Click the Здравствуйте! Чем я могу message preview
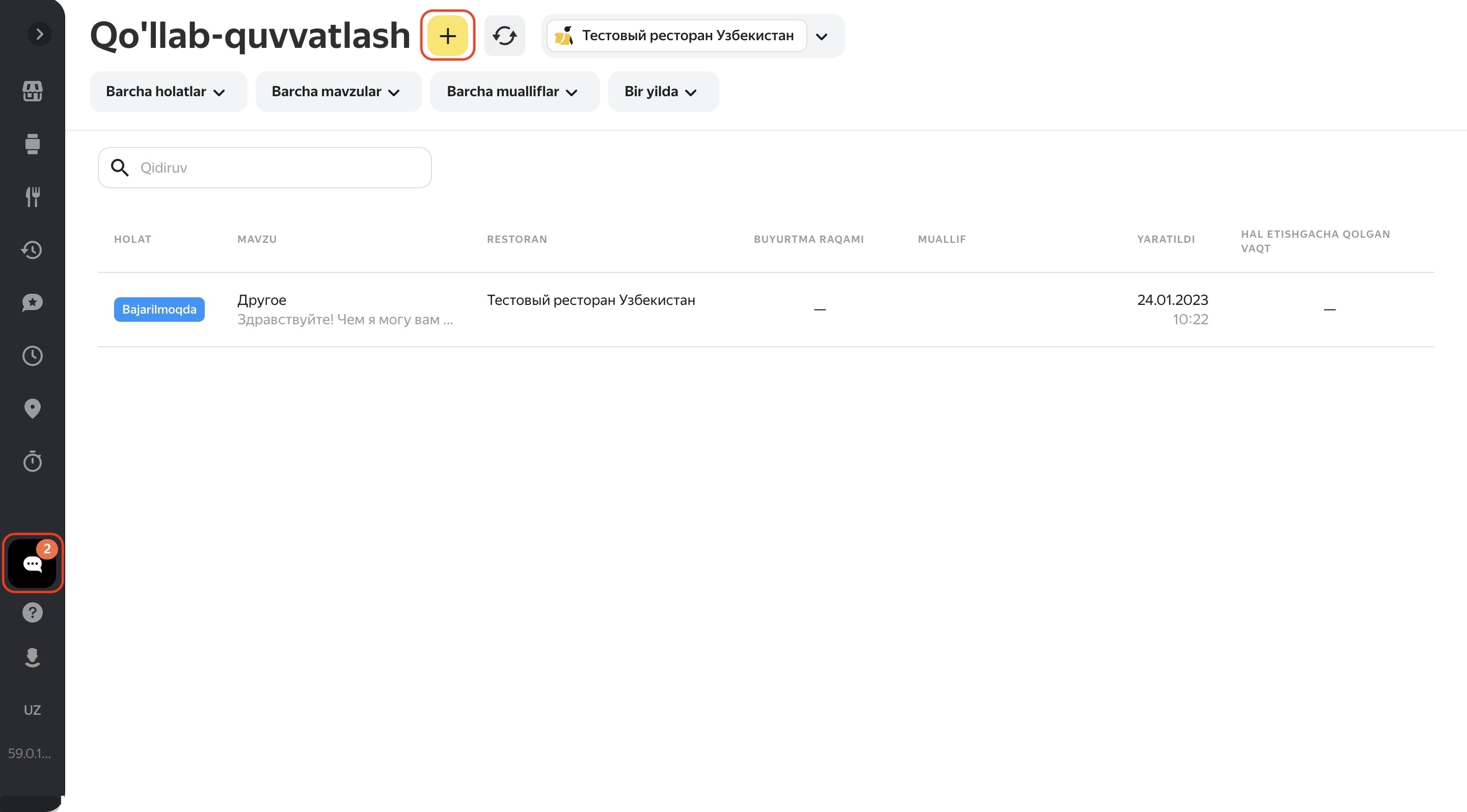 pyautogui.click(x=345, y=320)
